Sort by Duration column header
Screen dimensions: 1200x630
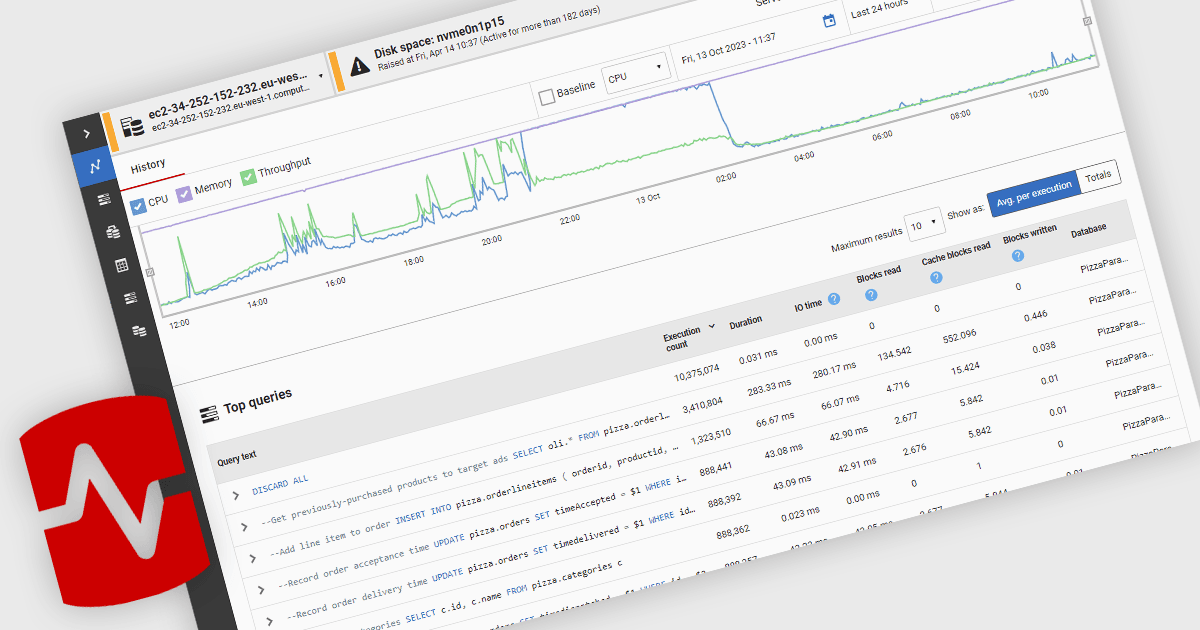pos(745,322)
